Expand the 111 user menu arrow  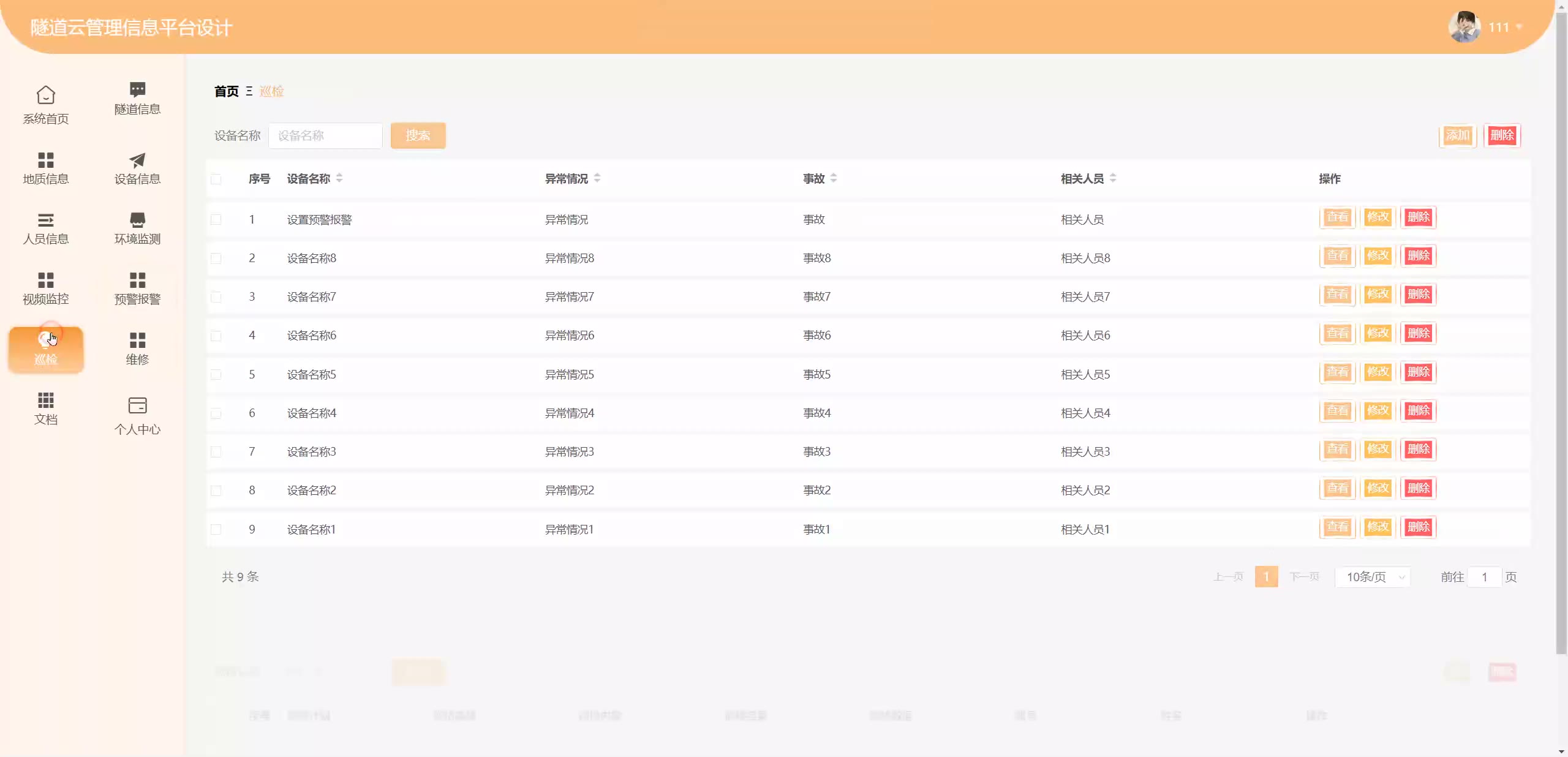(1519, 27)
